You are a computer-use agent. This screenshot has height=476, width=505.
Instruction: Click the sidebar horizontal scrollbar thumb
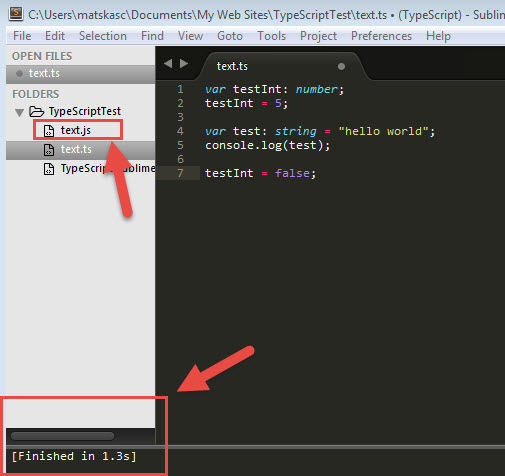(x=62, y=436)
